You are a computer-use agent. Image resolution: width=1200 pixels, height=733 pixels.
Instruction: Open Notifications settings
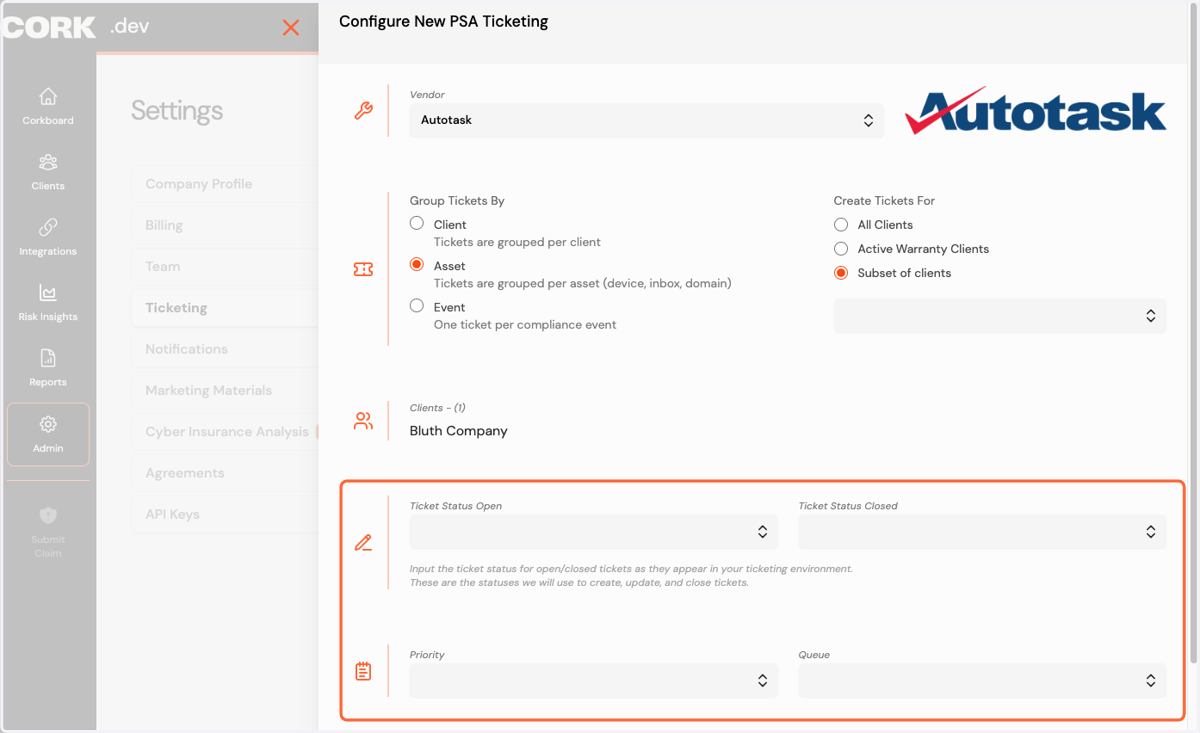click(187, 349)
